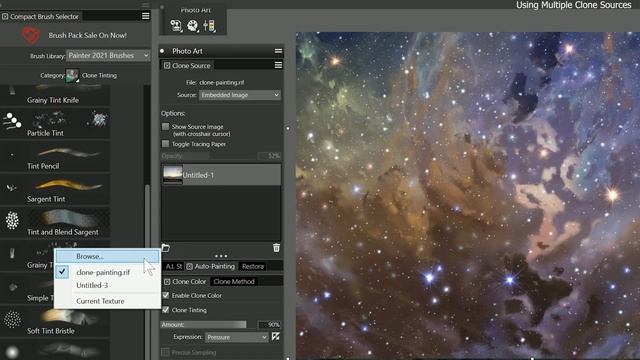Select the Soft Tint Bristle dab icon
Screen dimensions: 640x360
[12, 320]
